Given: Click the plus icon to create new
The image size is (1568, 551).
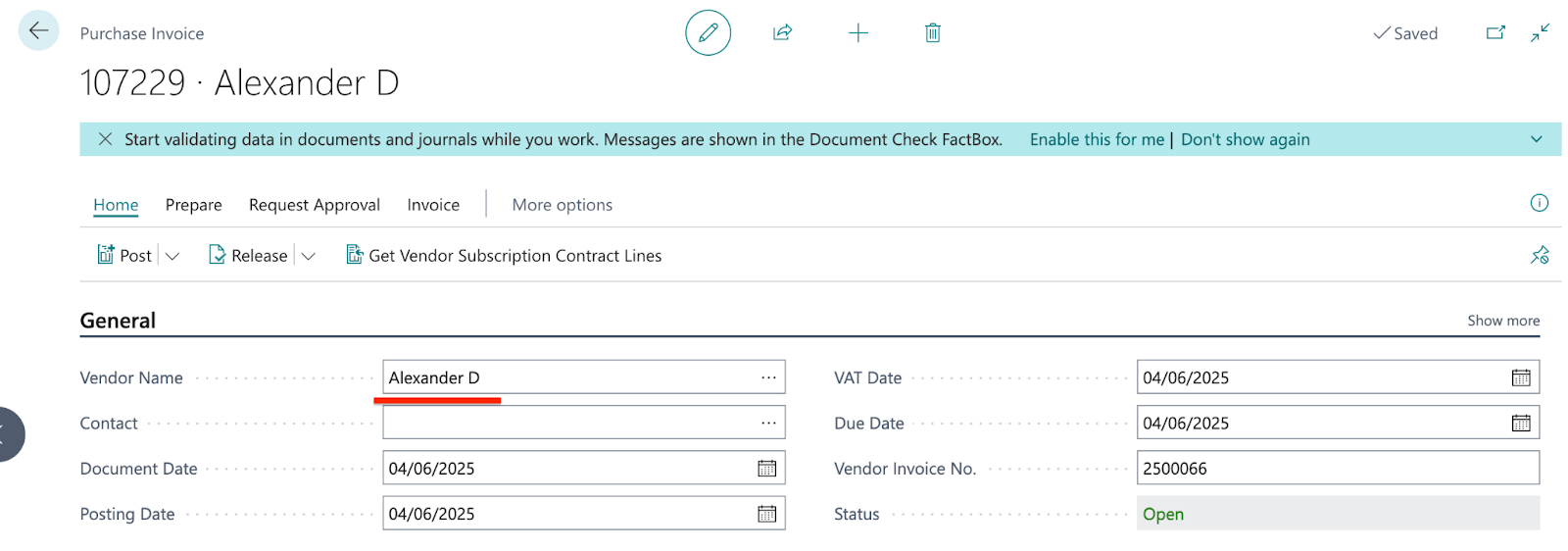Looking at the screenshot, I should point(858,33).
